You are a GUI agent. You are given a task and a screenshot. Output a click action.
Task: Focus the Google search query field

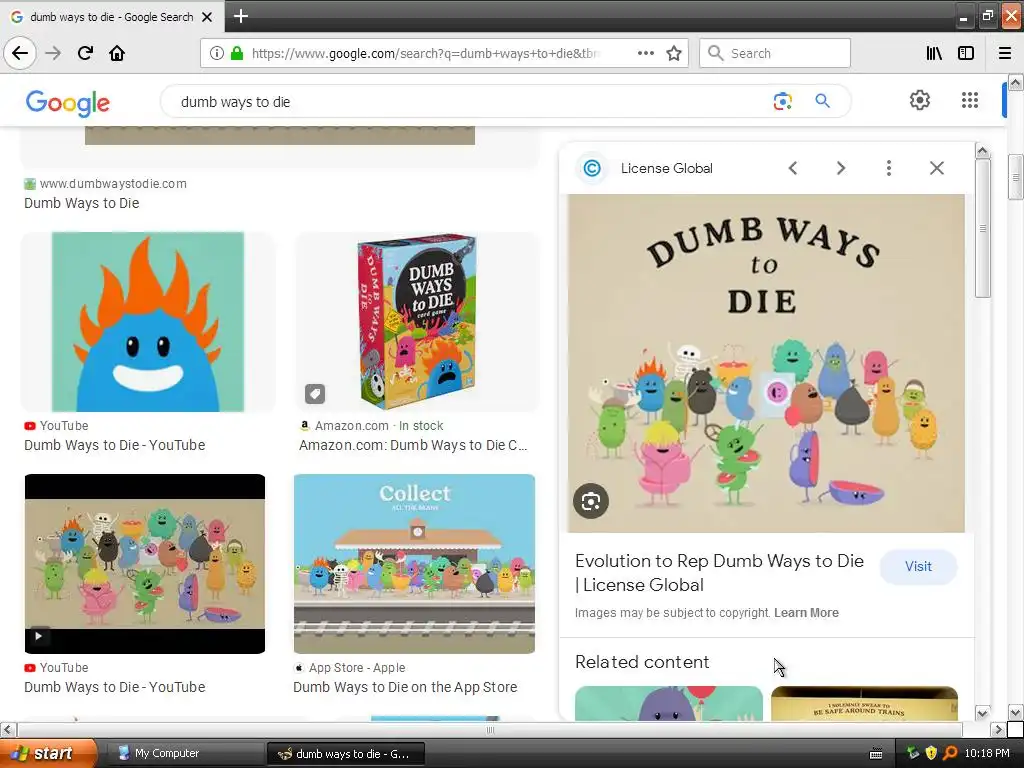(470, 101)
